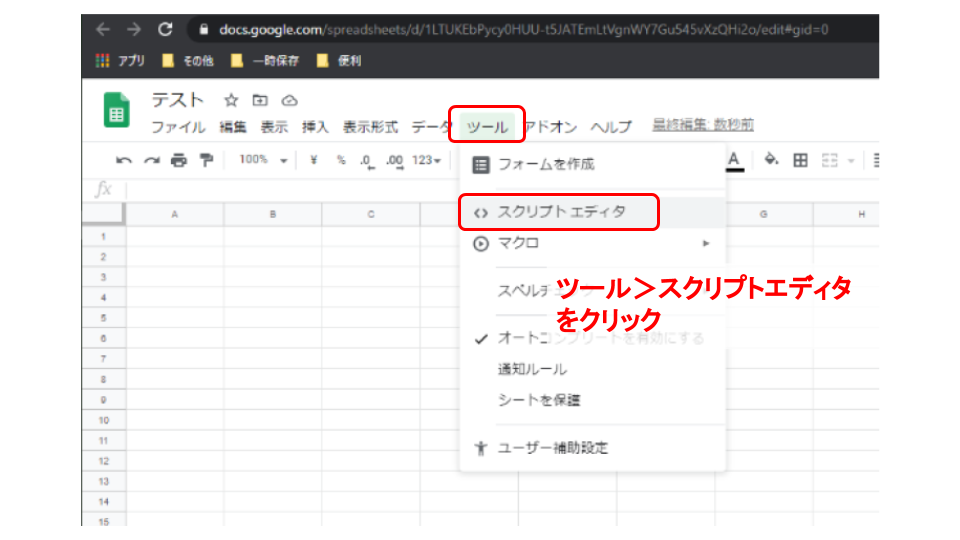Select row 1 header
This screenshot has height=540, width=960.
click(x=103, y=236)
